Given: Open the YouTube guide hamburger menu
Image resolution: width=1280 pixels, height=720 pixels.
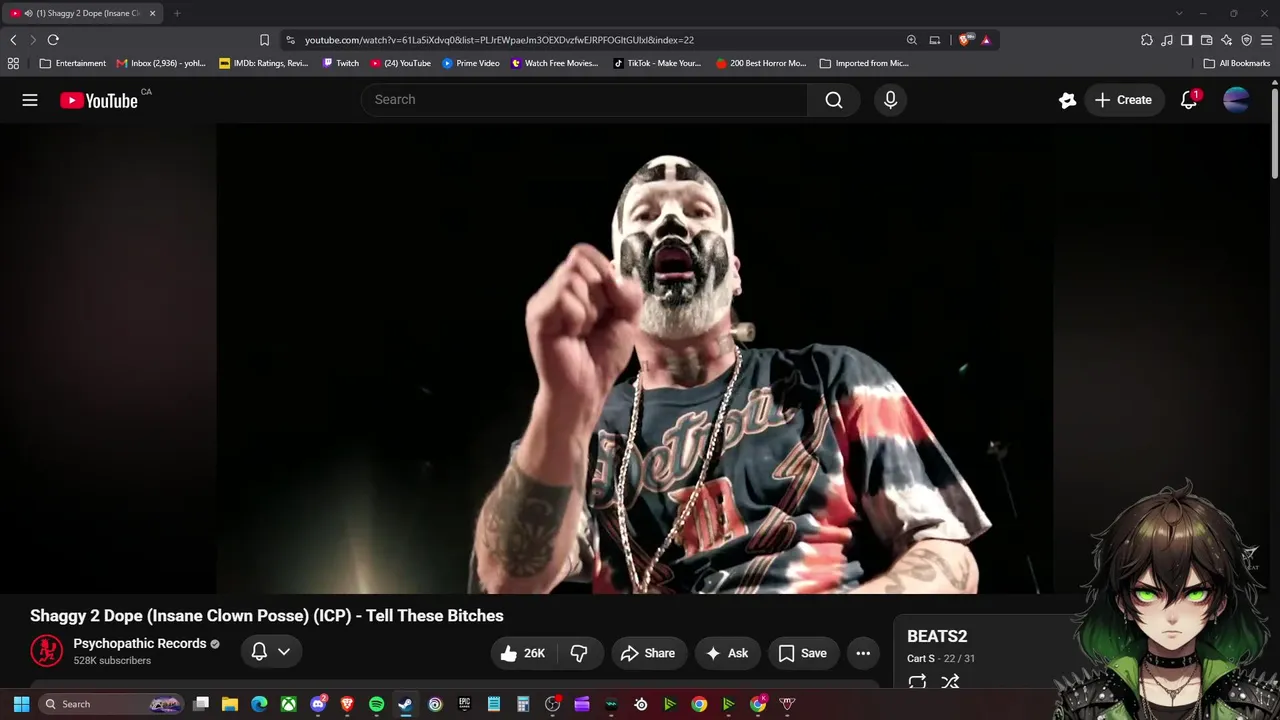Looking at the screenshot, I should 30,100.
